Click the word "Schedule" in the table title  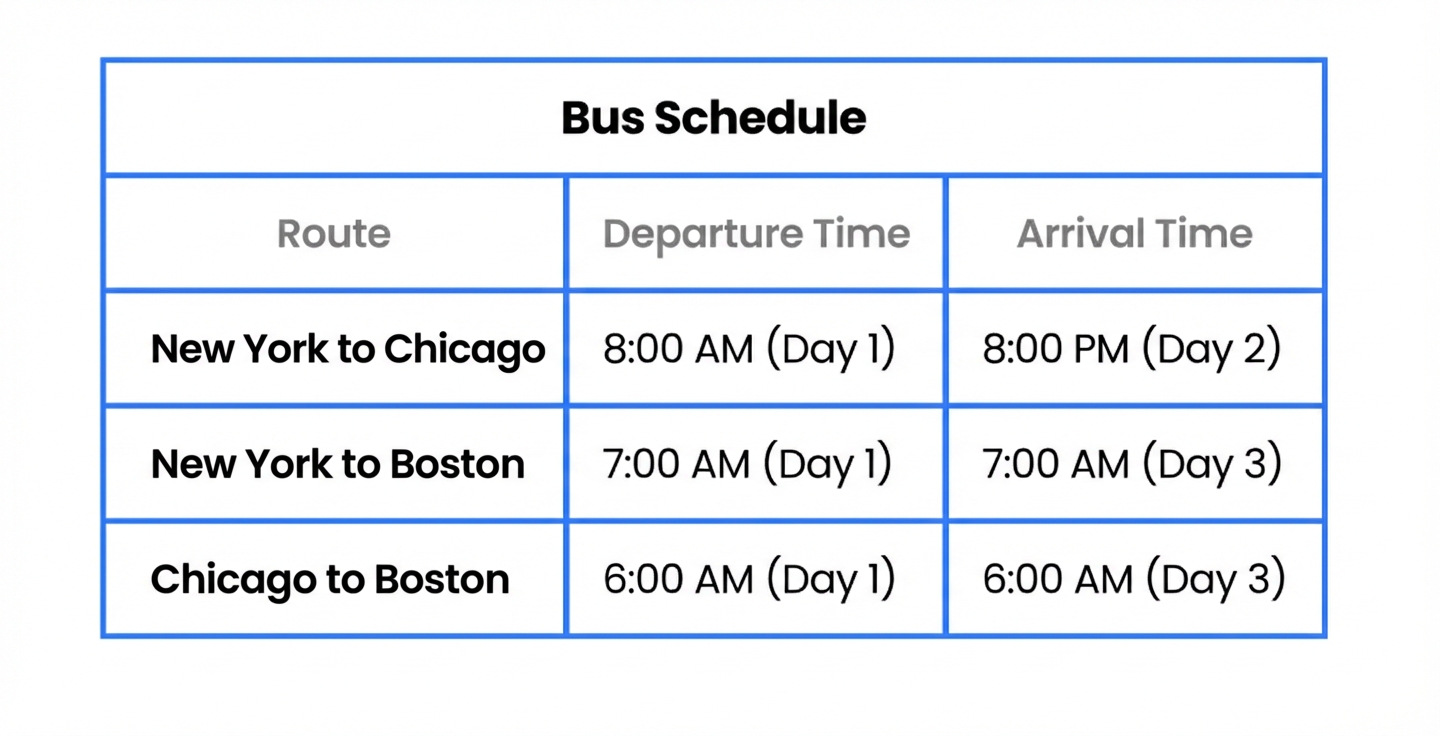(x=760, y=118)
